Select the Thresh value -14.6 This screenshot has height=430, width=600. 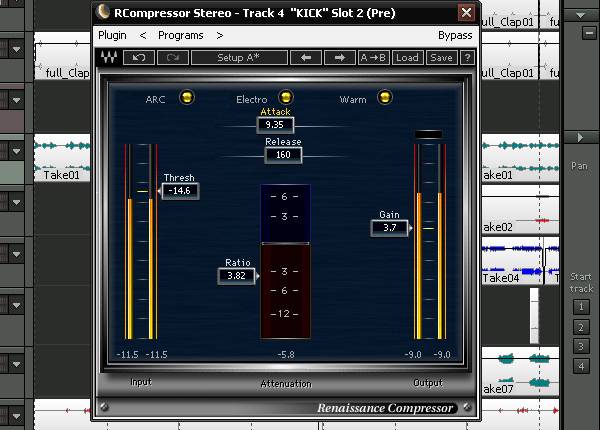tap(180, 191)
